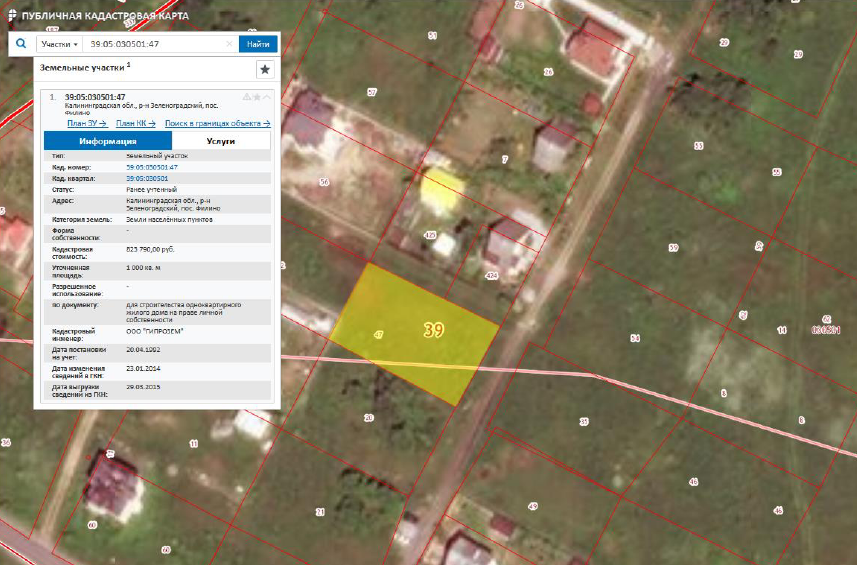Clear the search field with X icon
The width and height of the screenshot is (857, 565).
(230, 45)
